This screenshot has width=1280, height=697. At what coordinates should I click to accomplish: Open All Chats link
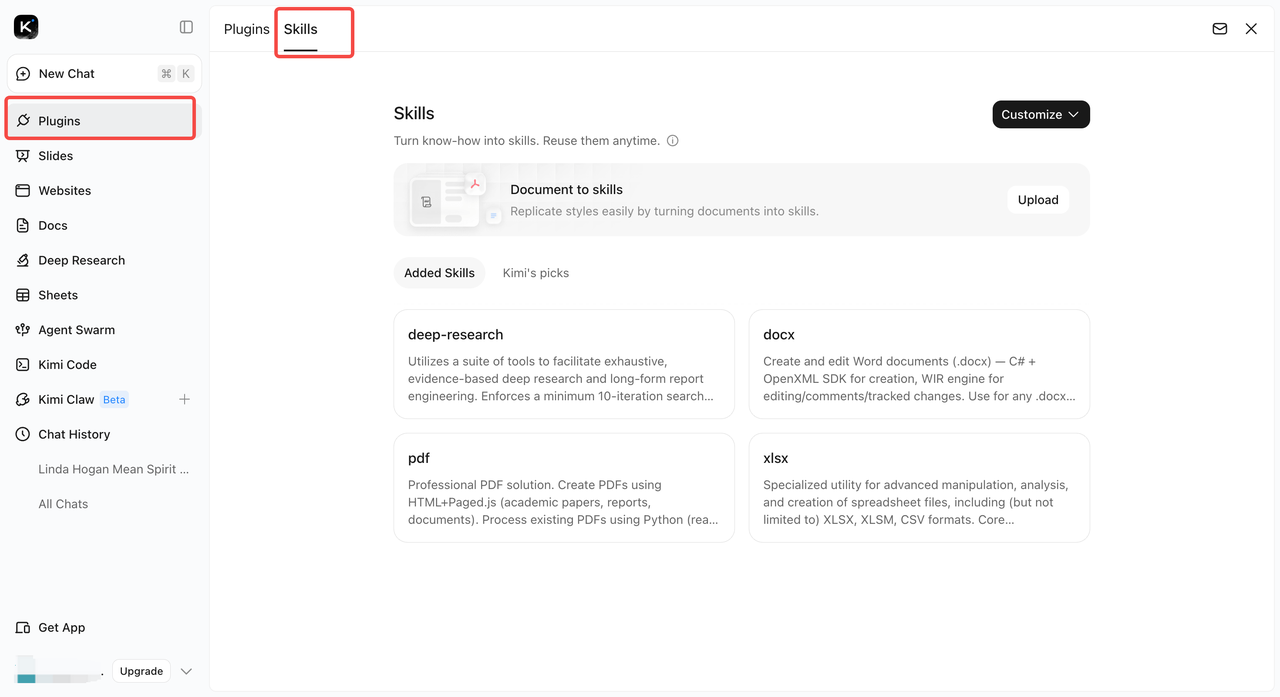point(63,504)
